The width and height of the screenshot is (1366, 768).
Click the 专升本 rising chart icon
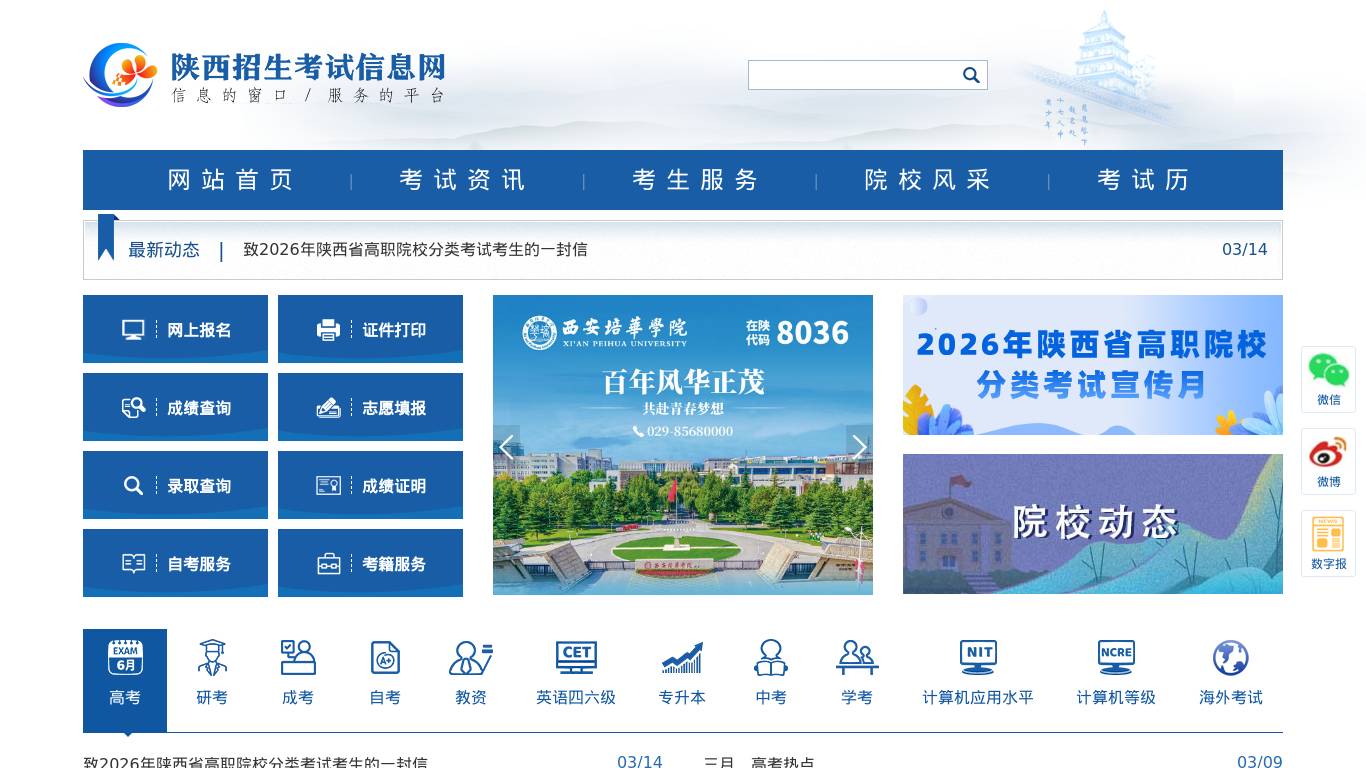(x=682, y=670)
